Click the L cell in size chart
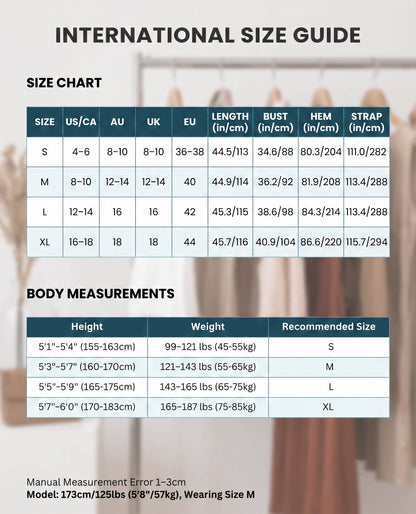Viewport: 416px width, 514px height. 45,212
